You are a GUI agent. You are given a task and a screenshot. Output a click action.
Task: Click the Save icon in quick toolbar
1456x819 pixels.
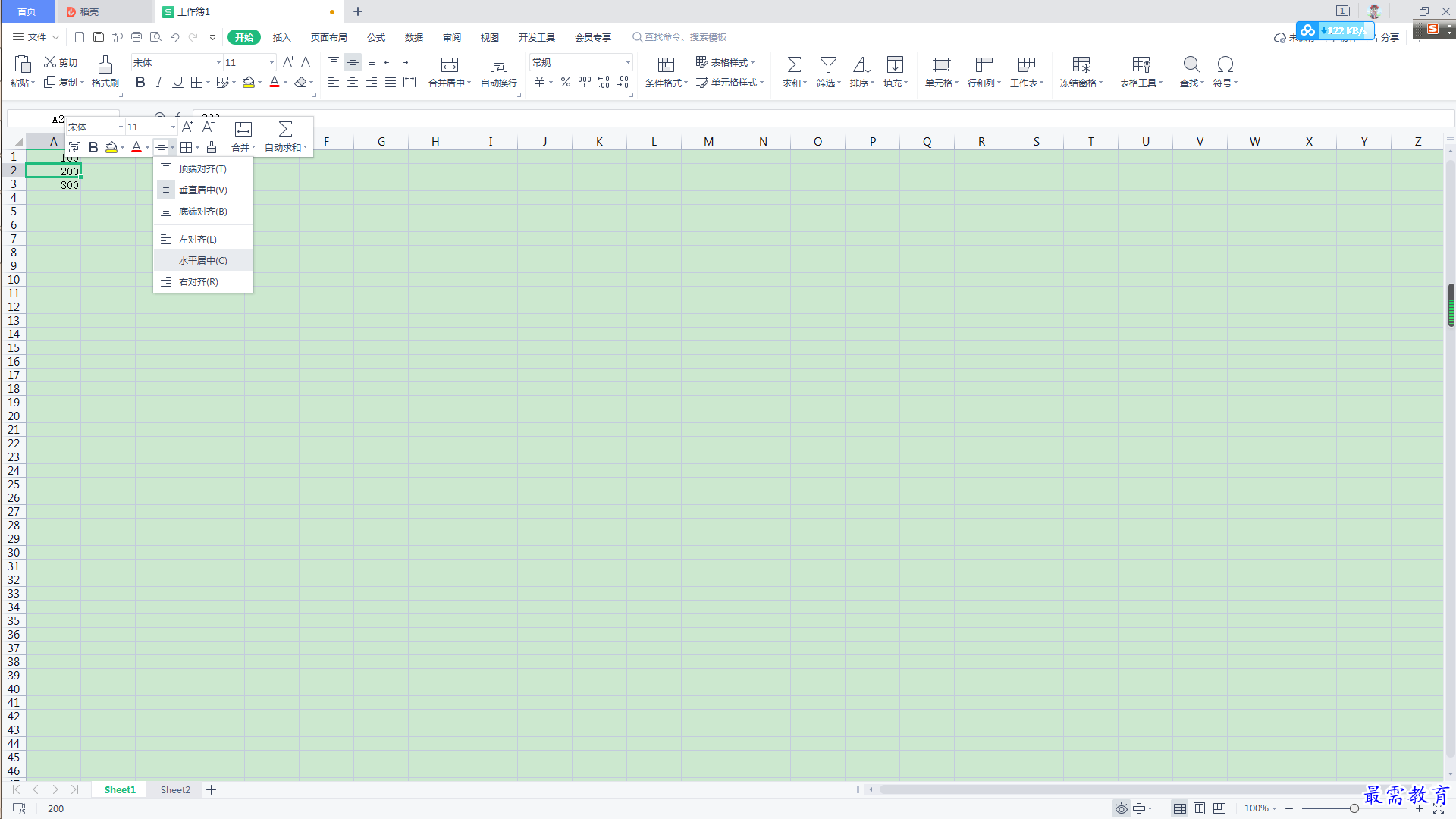point(99,37)
